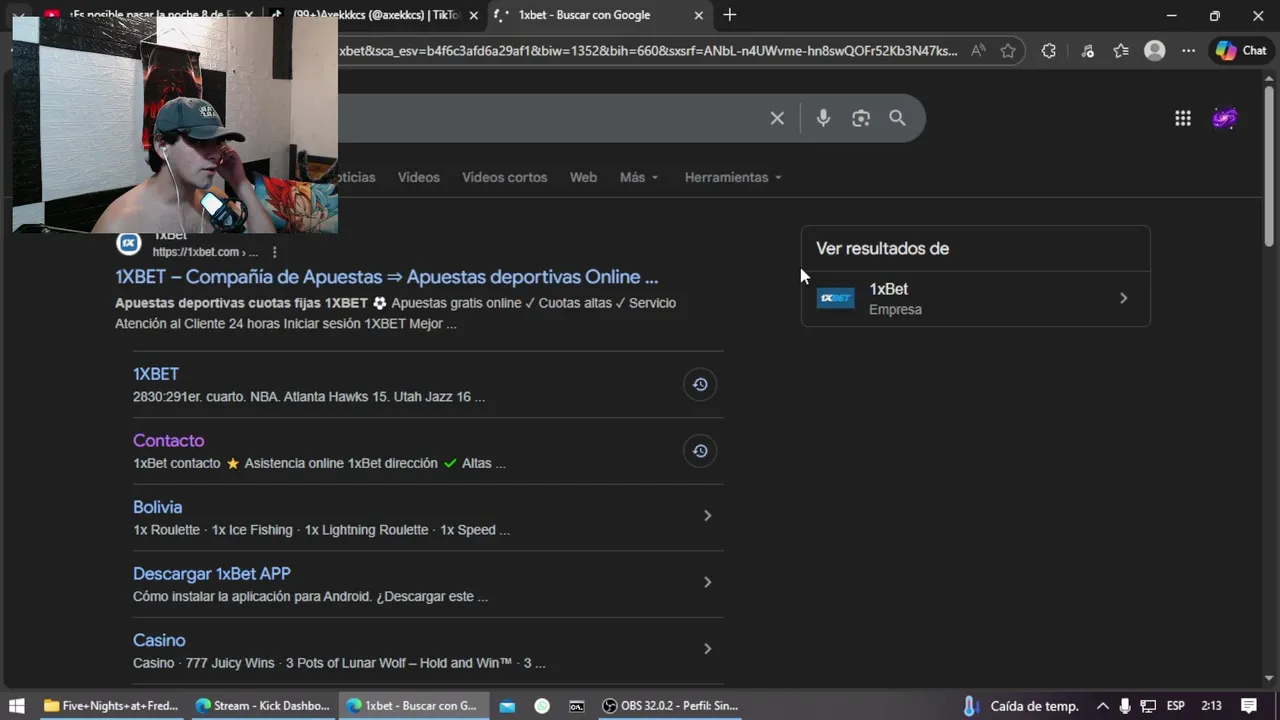Open the three-dot menu beside 1xbet.com URL
The image size is (1280, 720).
(x=274, y=252)
